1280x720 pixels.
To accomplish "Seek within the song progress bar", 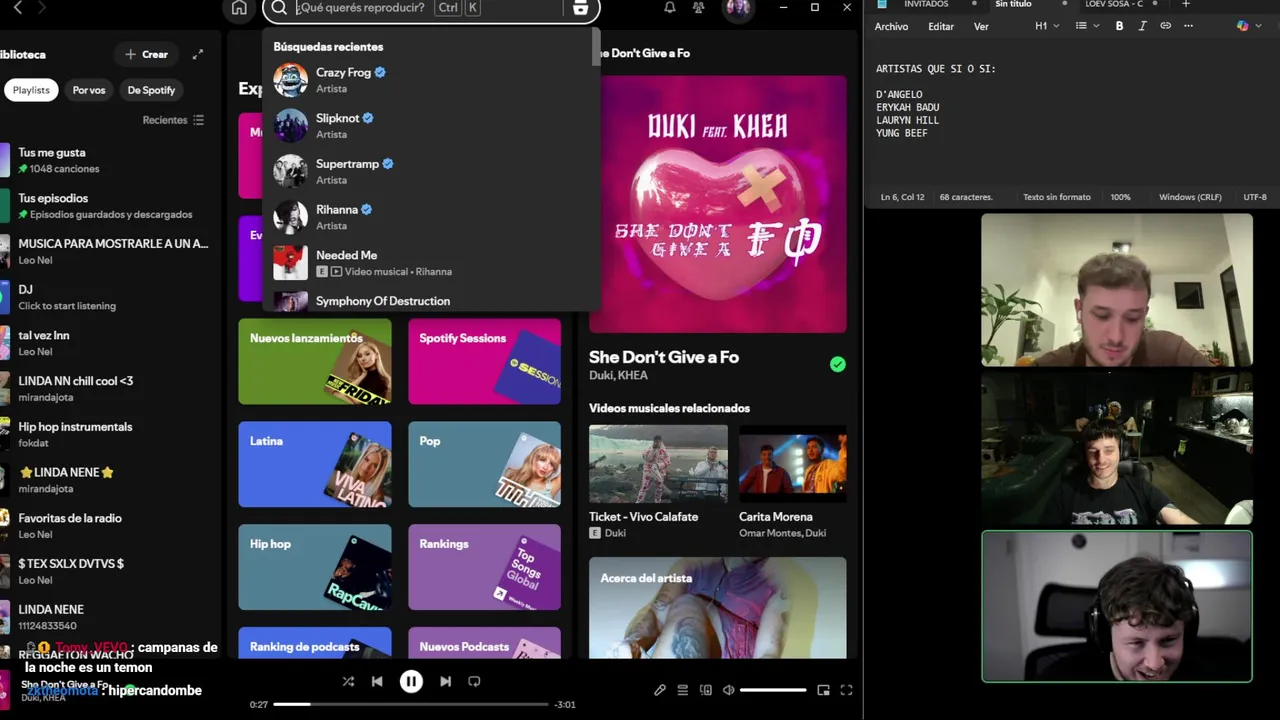I will (x=411, y=704).
